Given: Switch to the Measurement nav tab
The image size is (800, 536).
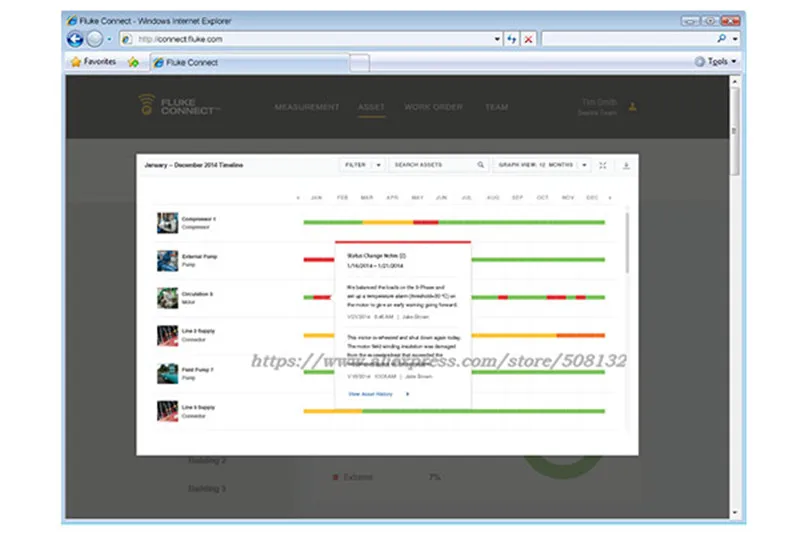Looking at the screenshot, I should tap(307, 107).
